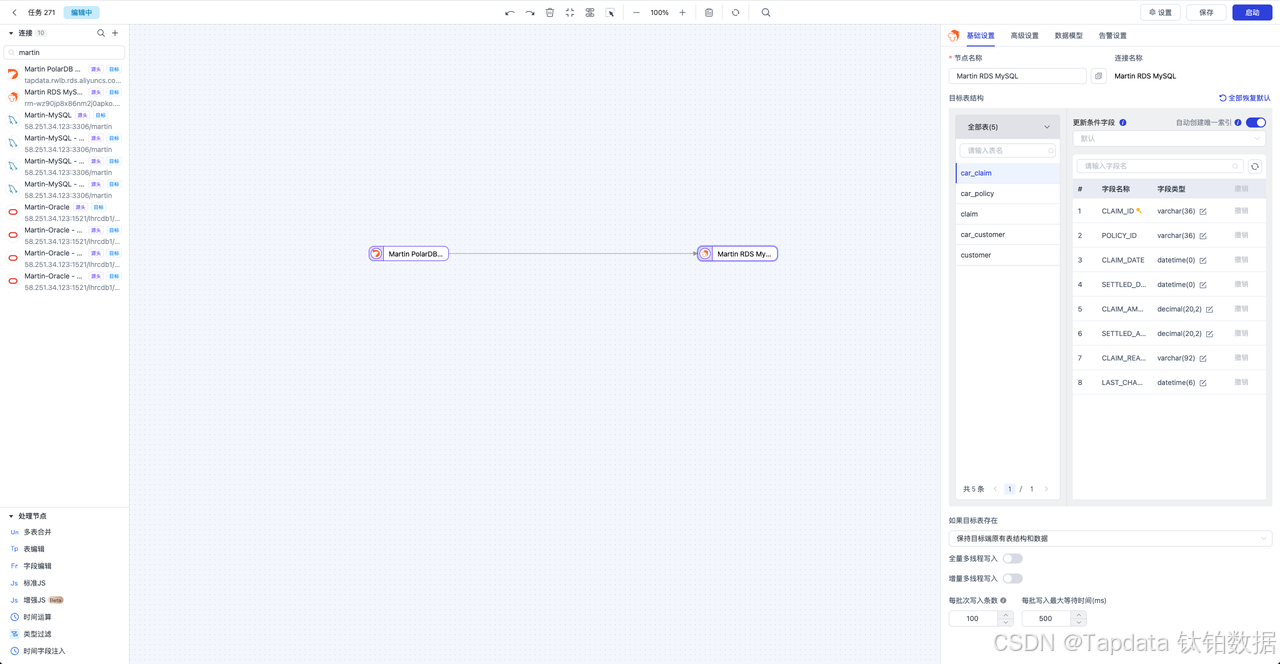Switch to the 告警设置 tab
The height and width of the screenshot is (664, 1280).
(x=1112, y=36)
